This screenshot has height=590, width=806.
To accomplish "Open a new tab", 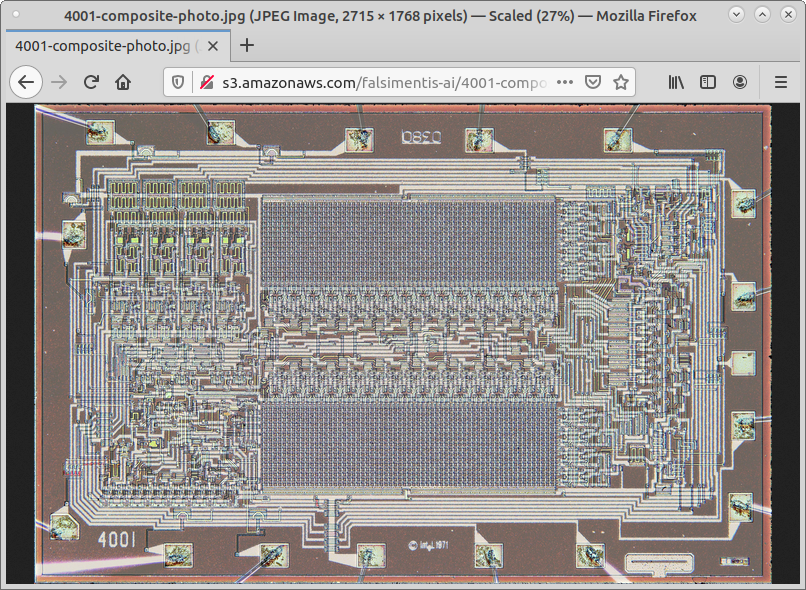I will (x=247, y=45).
